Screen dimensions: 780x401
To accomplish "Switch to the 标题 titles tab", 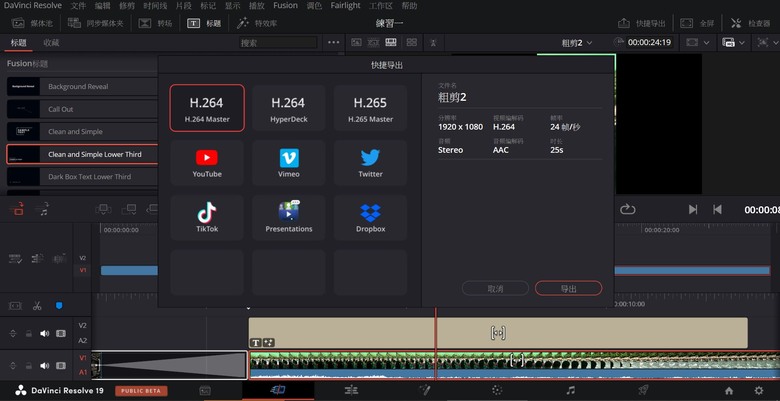I will (x=19, y=43).
